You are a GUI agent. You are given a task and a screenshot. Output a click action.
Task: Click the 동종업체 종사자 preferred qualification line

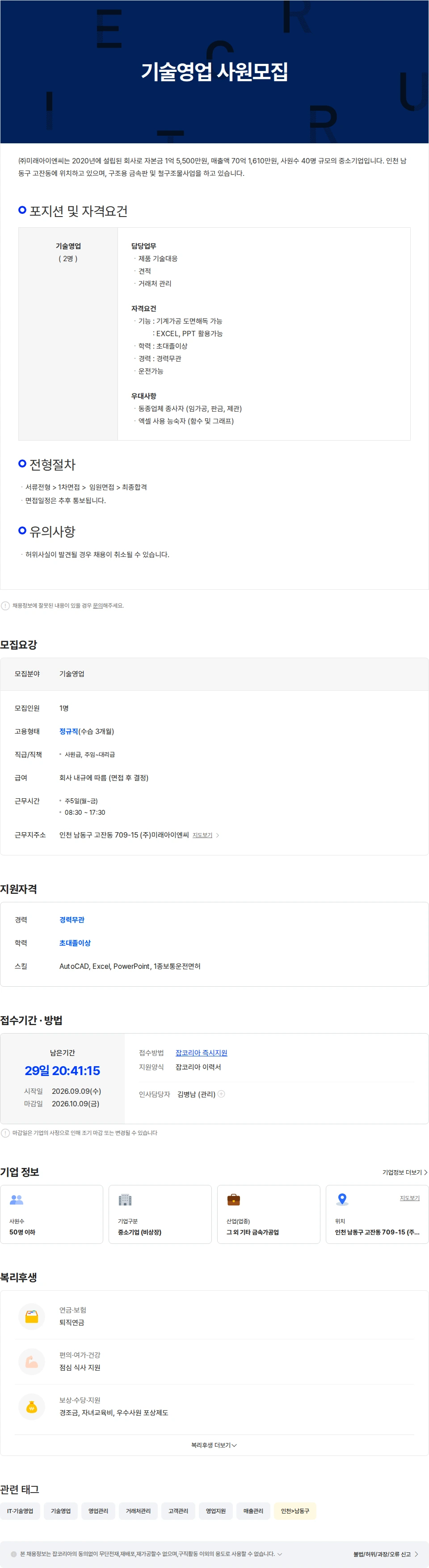pos(189,409)
